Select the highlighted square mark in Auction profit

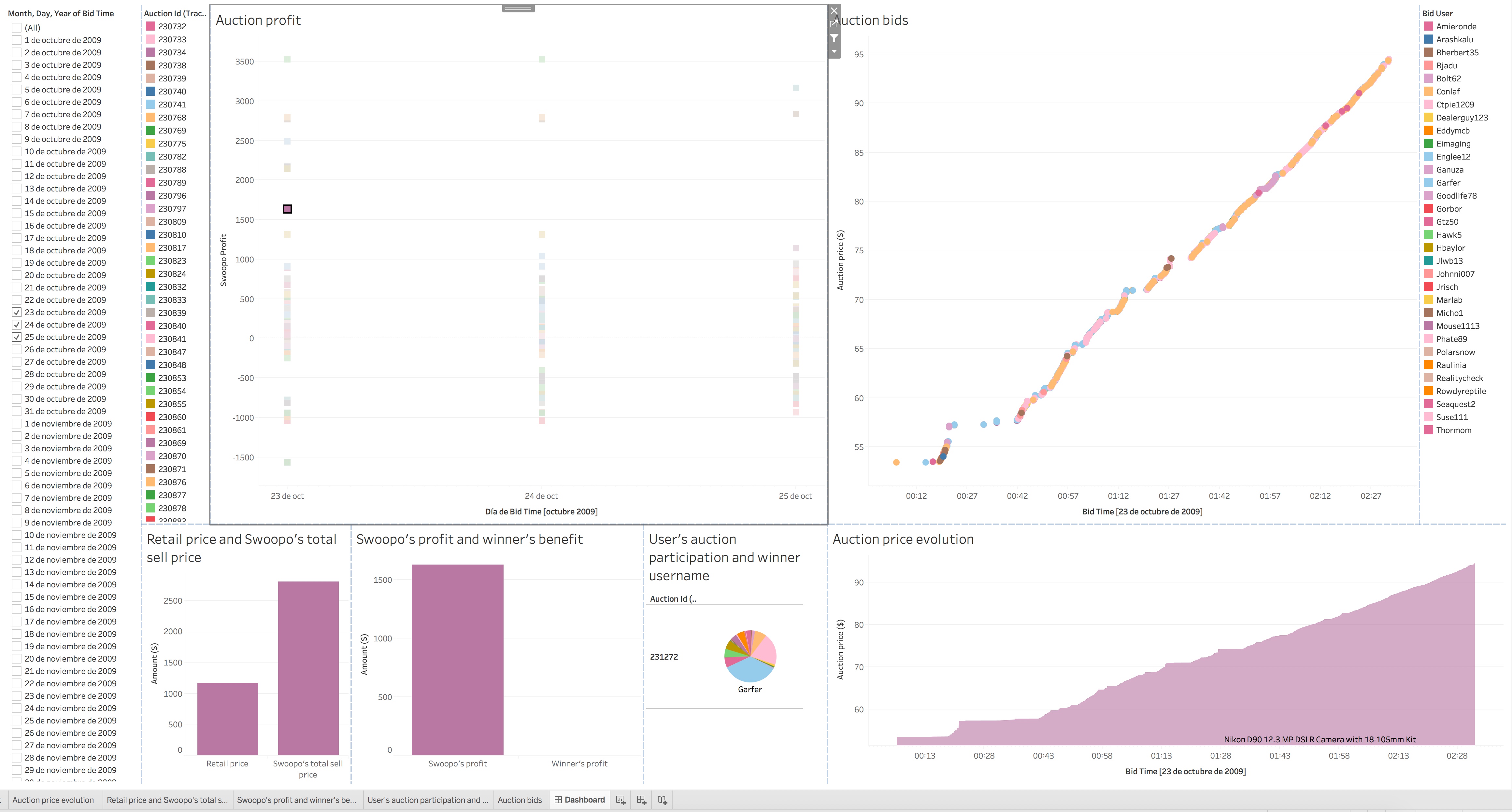click(x=287, y=209)
